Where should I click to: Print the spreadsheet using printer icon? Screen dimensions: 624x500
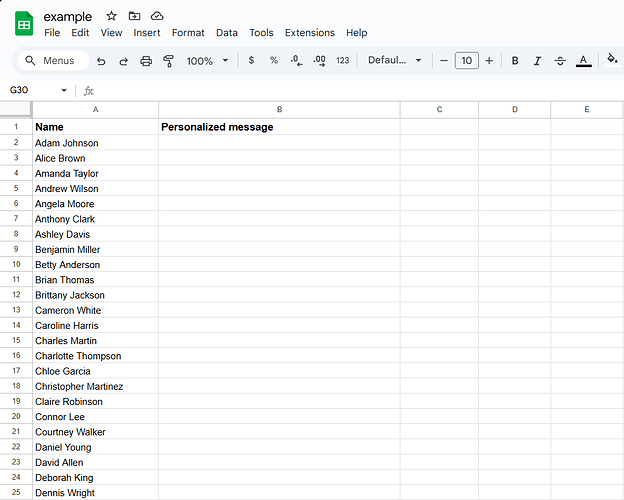(x=146, y=61)
